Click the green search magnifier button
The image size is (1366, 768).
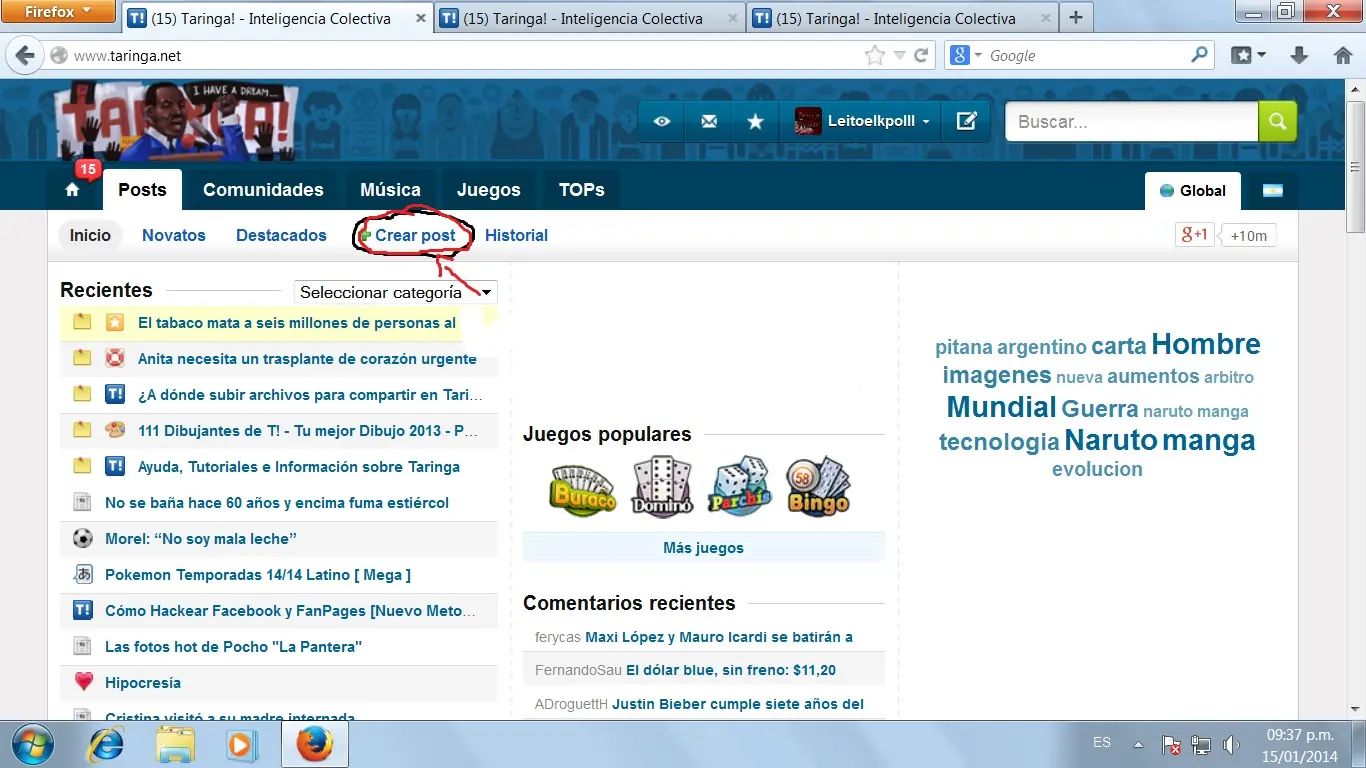coord(1277,121)
